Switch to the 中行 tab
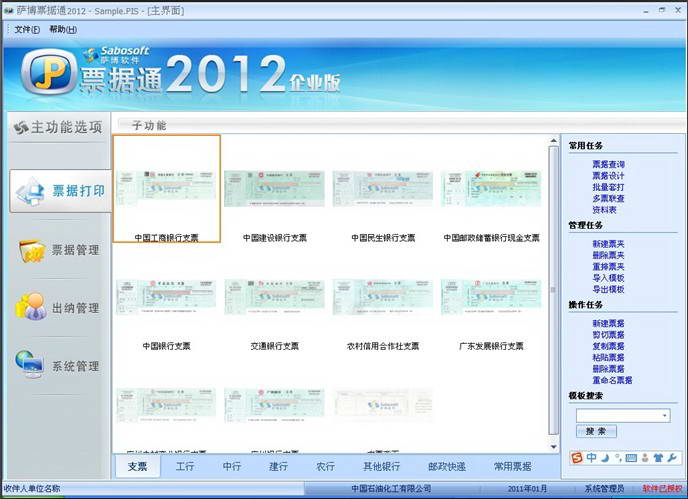The image size is (688, 499). [232, 467]
